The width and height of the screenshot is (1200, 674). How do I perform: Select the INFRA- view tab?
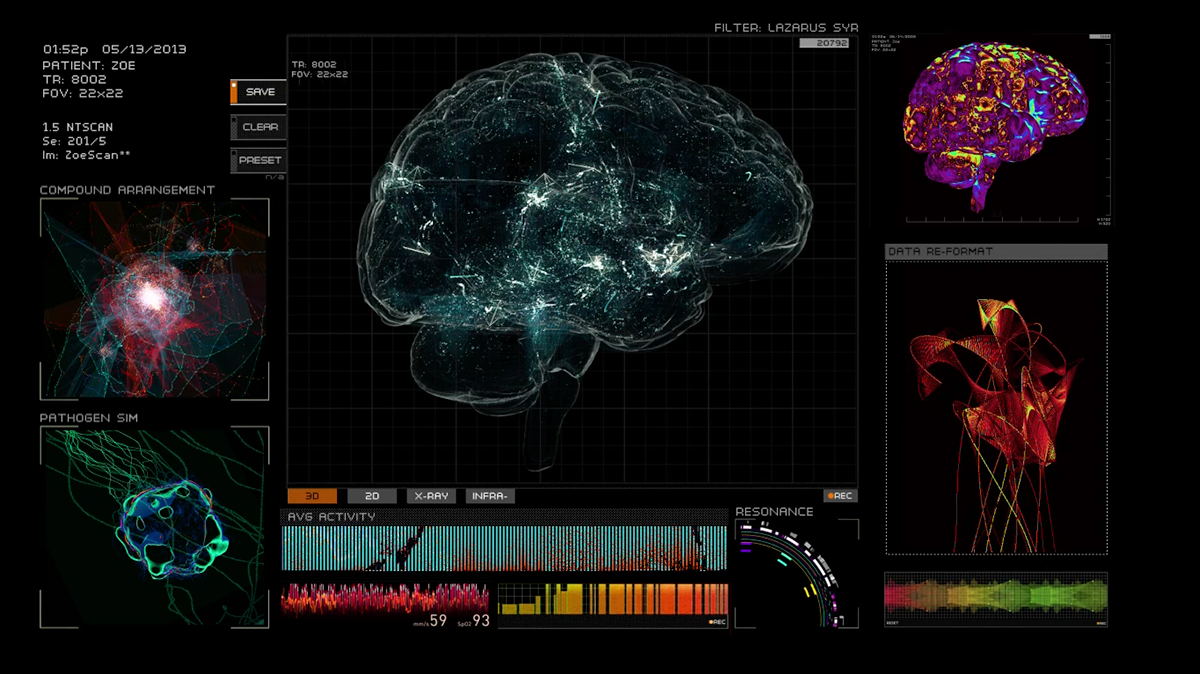click(x=490, y=496)
